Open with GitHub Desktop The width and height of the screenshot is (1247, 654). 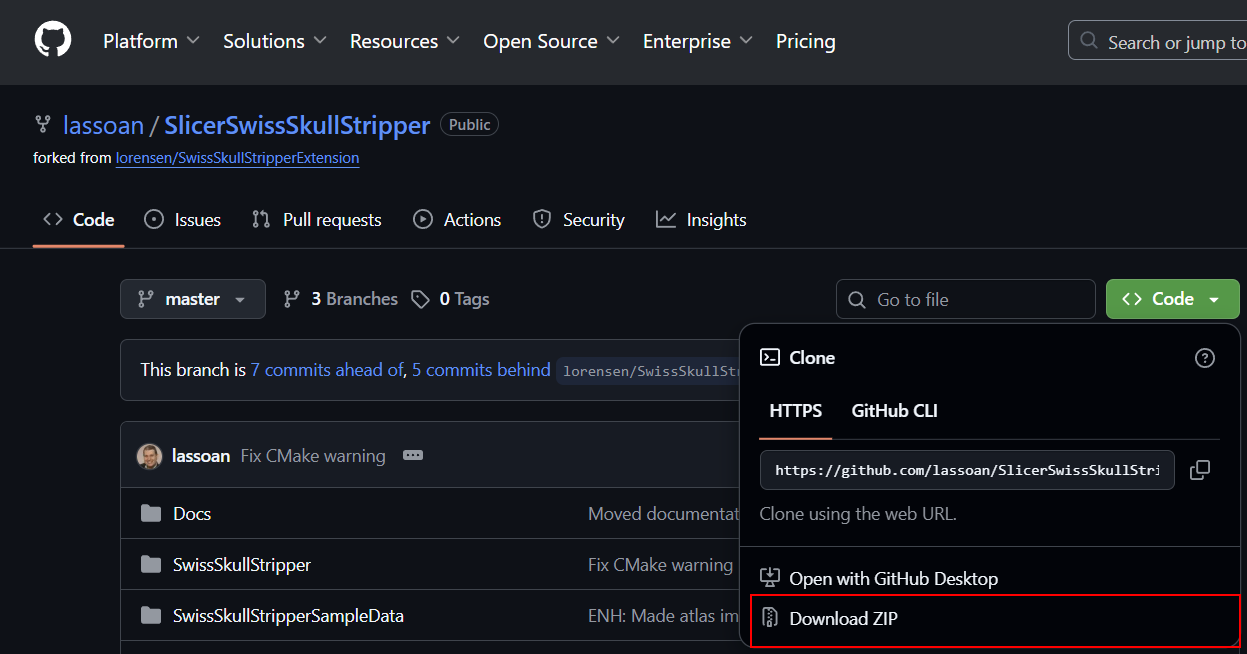tap(893, 579)
